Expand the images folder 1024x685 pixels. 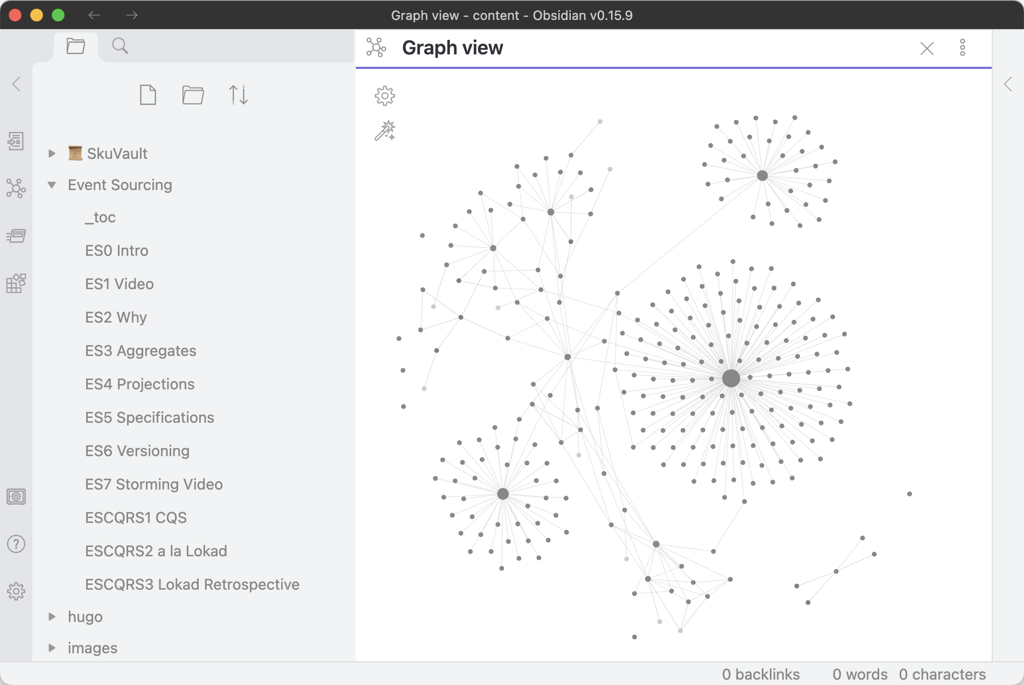point(52,648)
